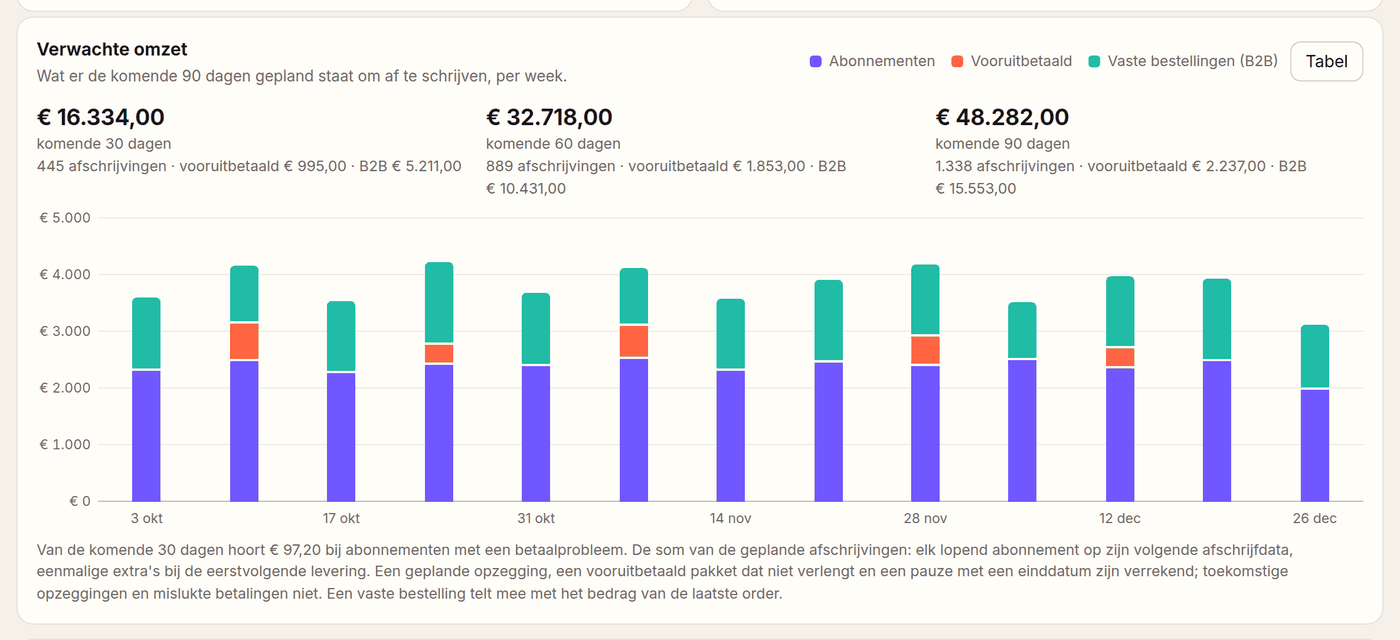The width and height of the screenshot is (1400, 640).
Task: Click the '14 nov' x-axis label
Action: tap(731, 518)
